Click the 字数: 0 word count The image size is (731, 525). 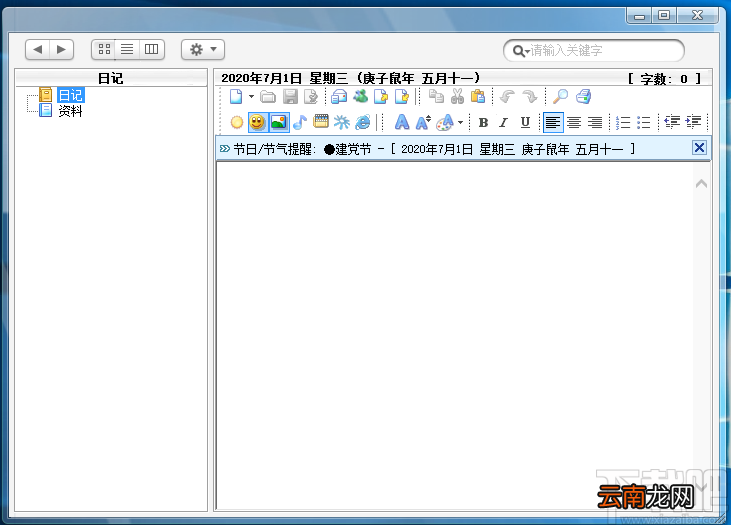tap(664, 78)
